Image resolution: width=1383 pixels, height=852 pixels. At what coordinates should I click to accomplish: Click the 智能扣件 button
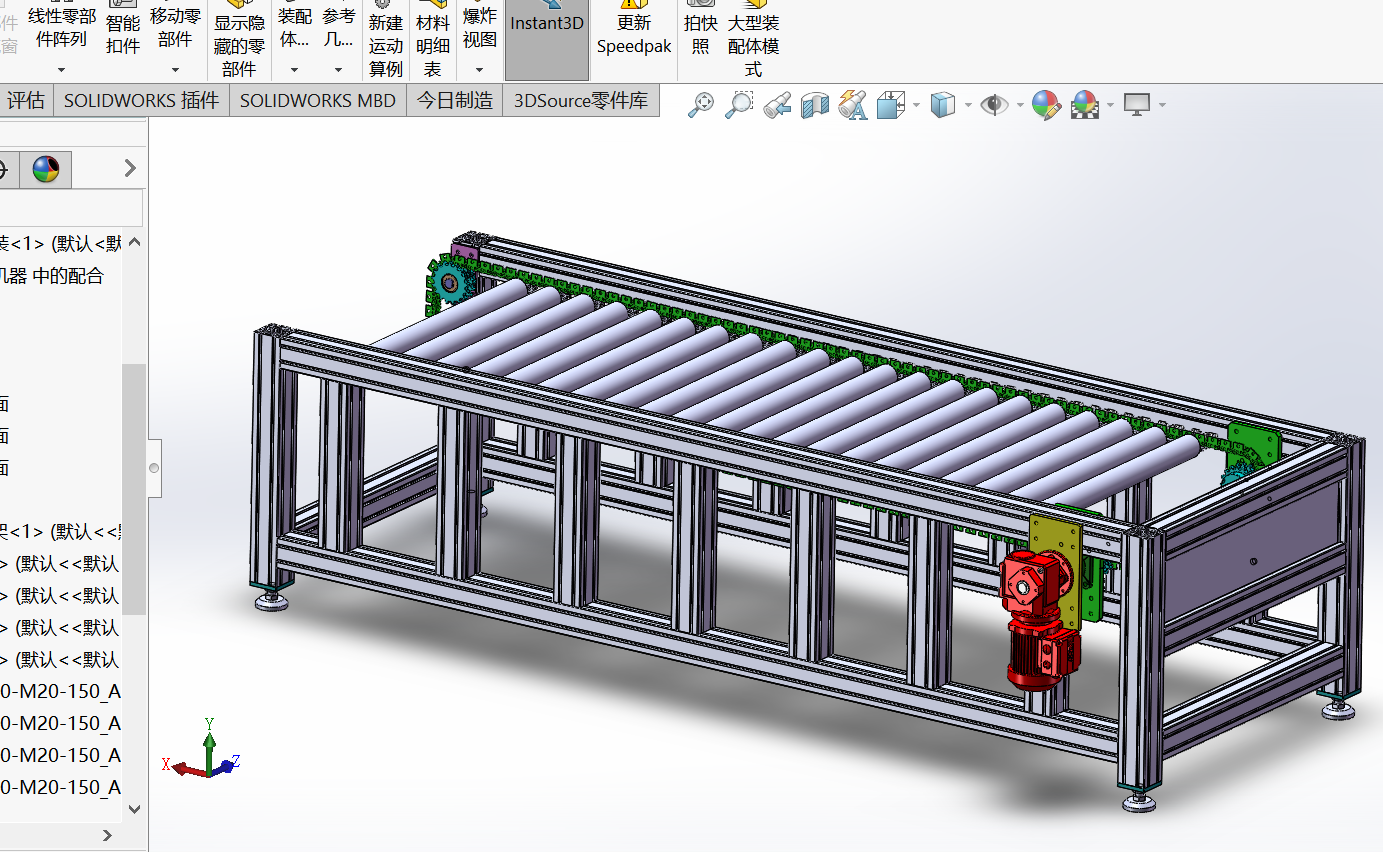123,28
